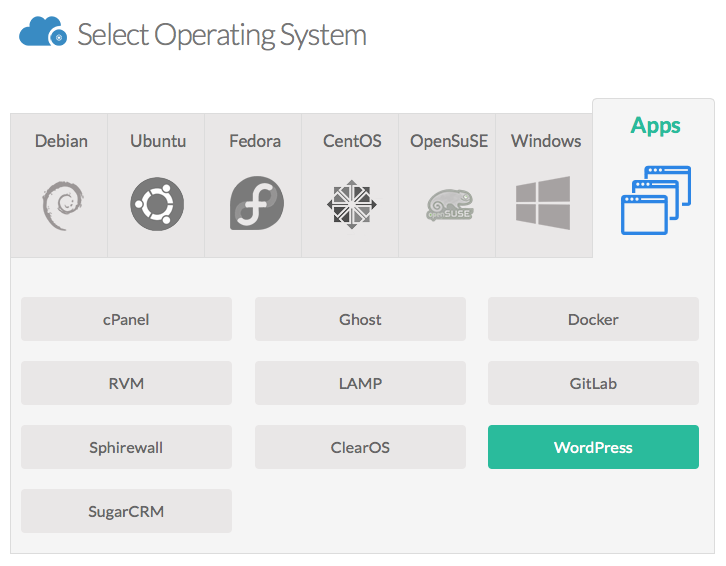Choose the ClearOS app button
Screen dimensions: 726x566
coord(360,447)
